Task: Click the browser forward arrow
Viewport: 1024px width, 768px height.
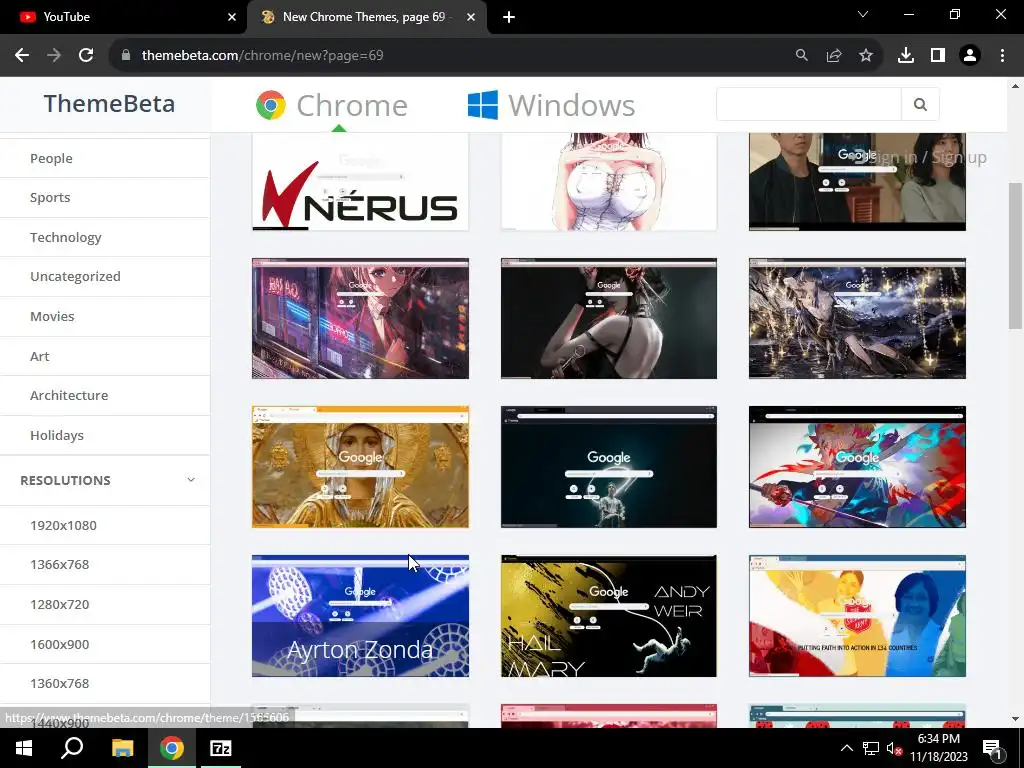Action: pyautogui.click(x=54, y=56)
